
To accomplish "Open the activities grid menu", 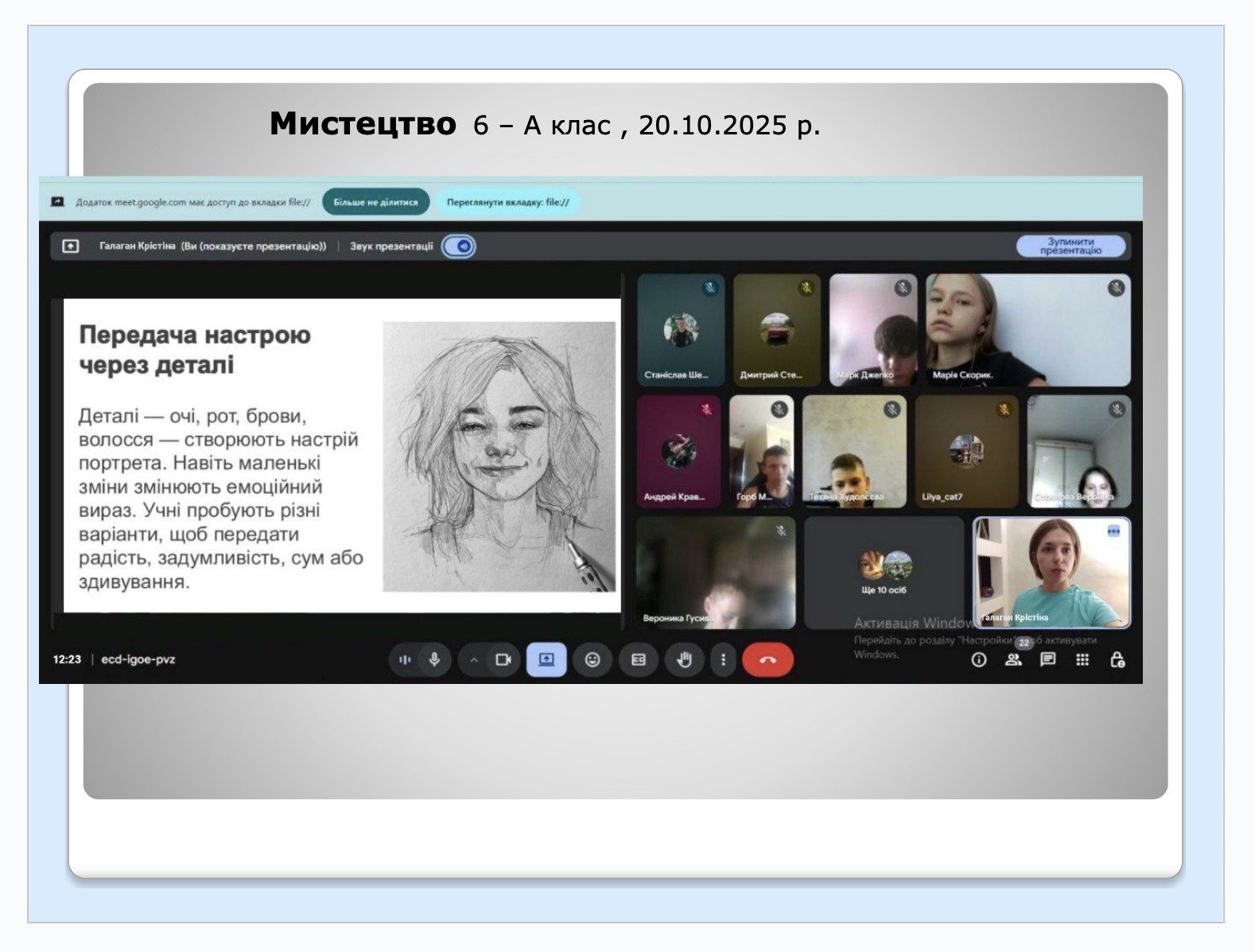I will pos(1082,659).
